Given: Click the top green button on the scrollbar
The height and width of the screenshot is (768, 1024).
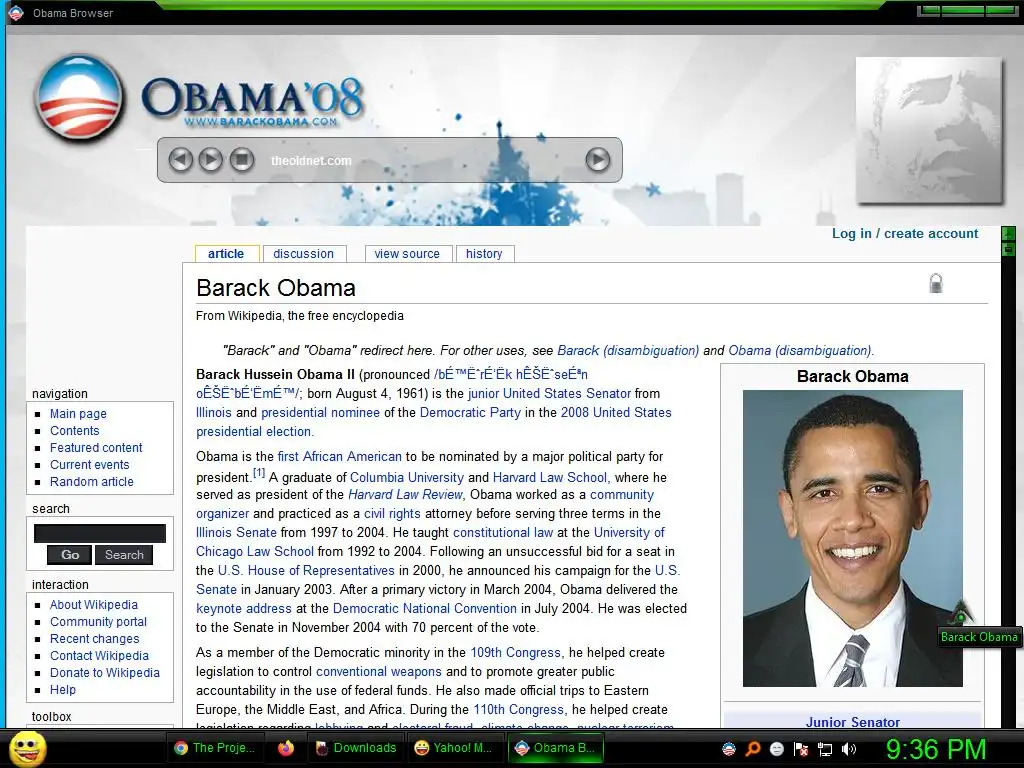Looking at the screenshot, I should [x=1008, y=233].
